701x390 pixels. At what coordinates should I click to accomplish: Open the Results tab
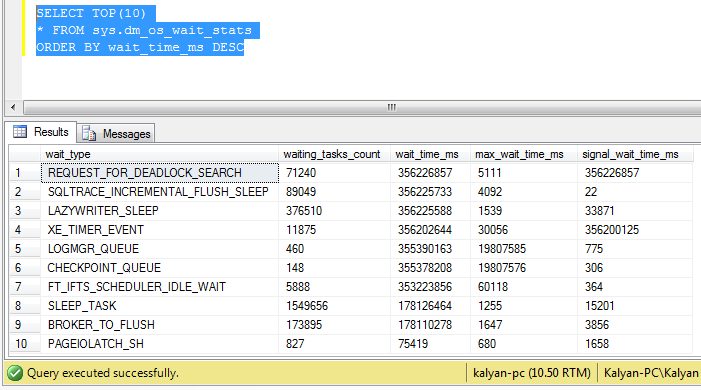pos(41,132)
